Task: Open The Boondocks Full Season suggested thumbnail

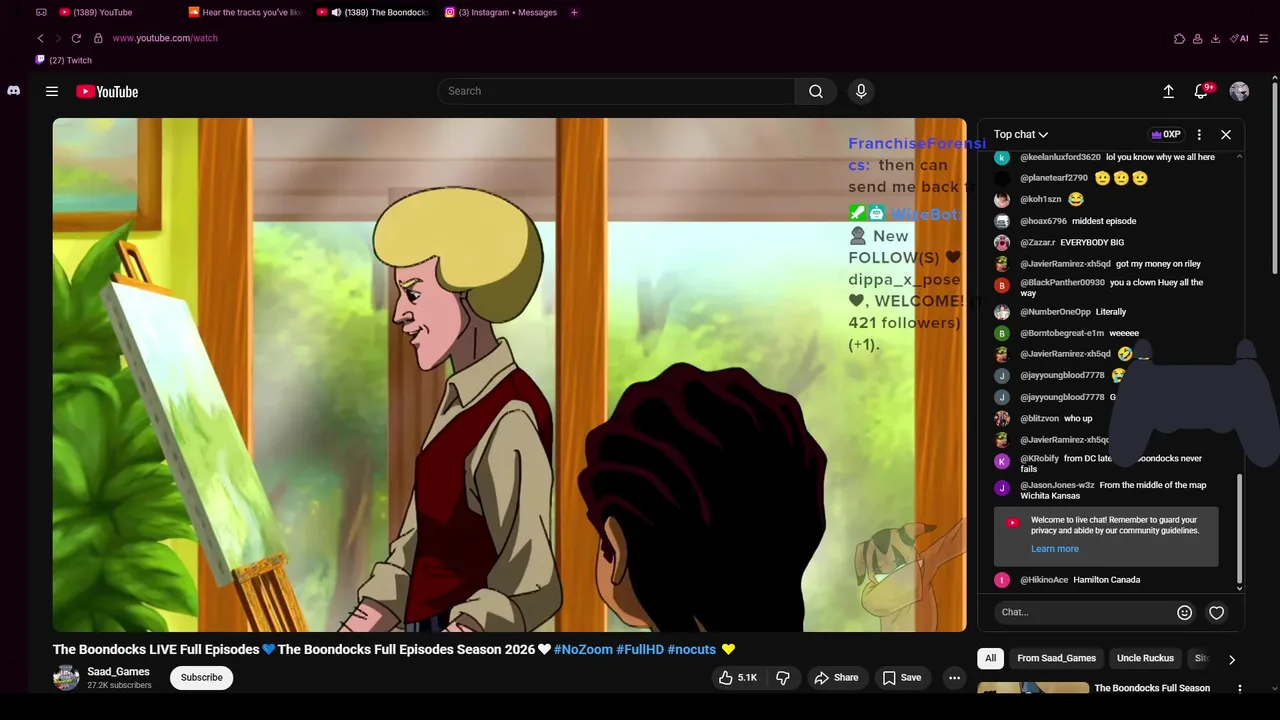Action: coord(1033,689)
